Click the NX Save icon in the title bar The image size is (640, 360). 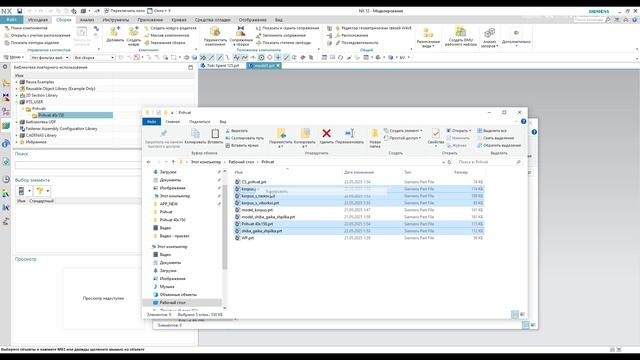[x=19, y=11]
